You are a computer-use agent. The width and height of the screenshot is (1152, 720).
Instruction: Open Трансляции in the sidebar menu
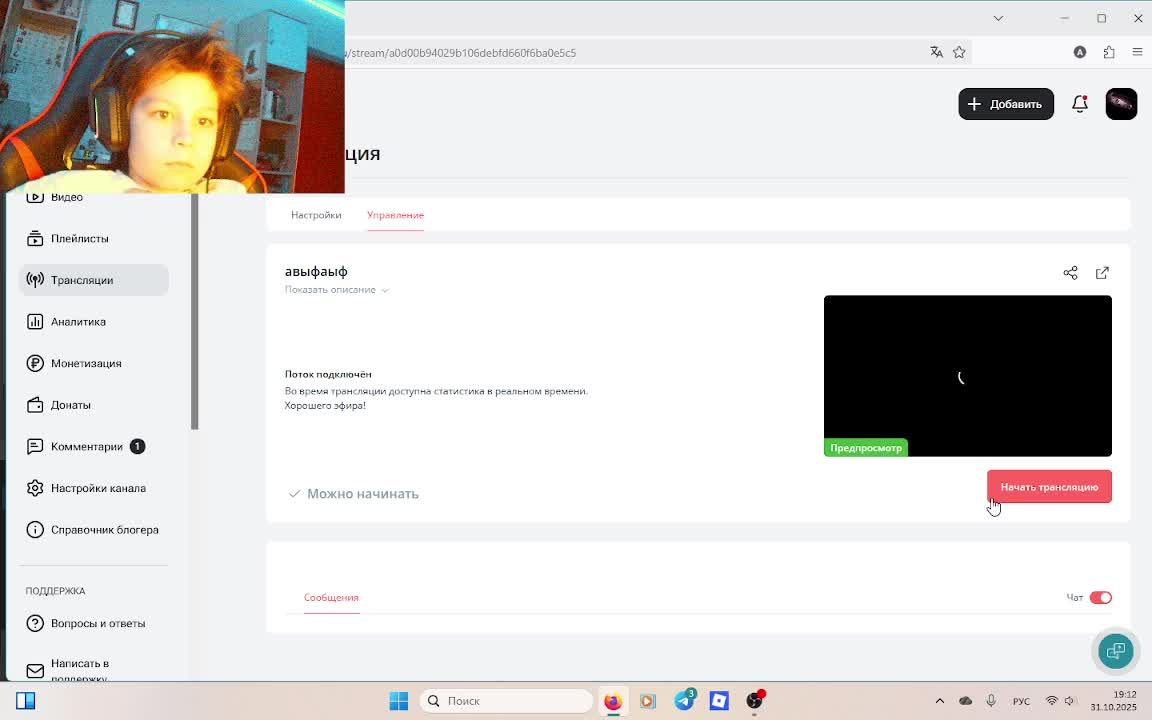pos(94,280)
